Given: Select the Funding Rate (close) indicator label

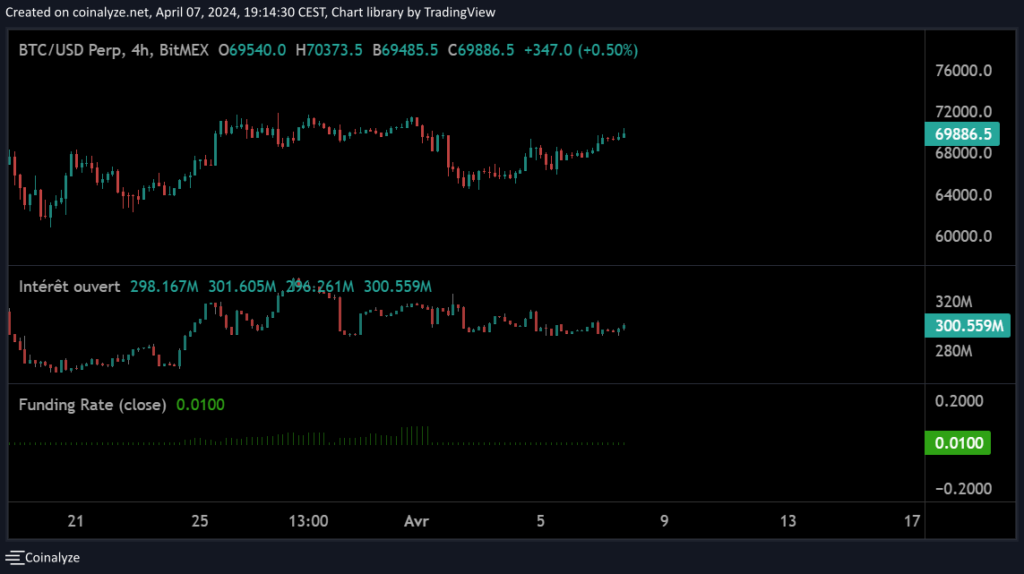Looking at the screenshot, I should 93,405.
